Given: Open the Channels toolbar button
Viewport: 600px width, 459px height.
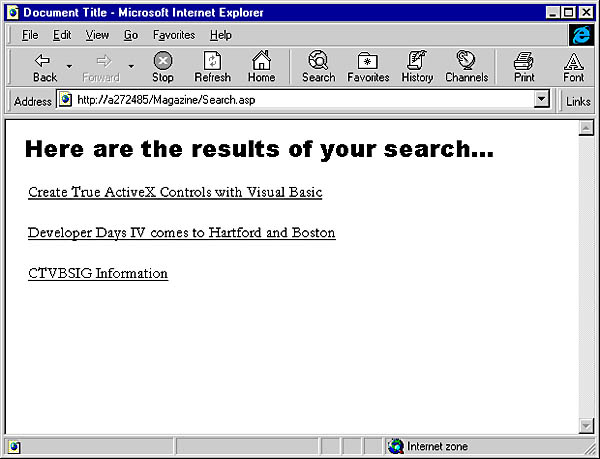Looking at the screenshot, I should tap(466, 67).
